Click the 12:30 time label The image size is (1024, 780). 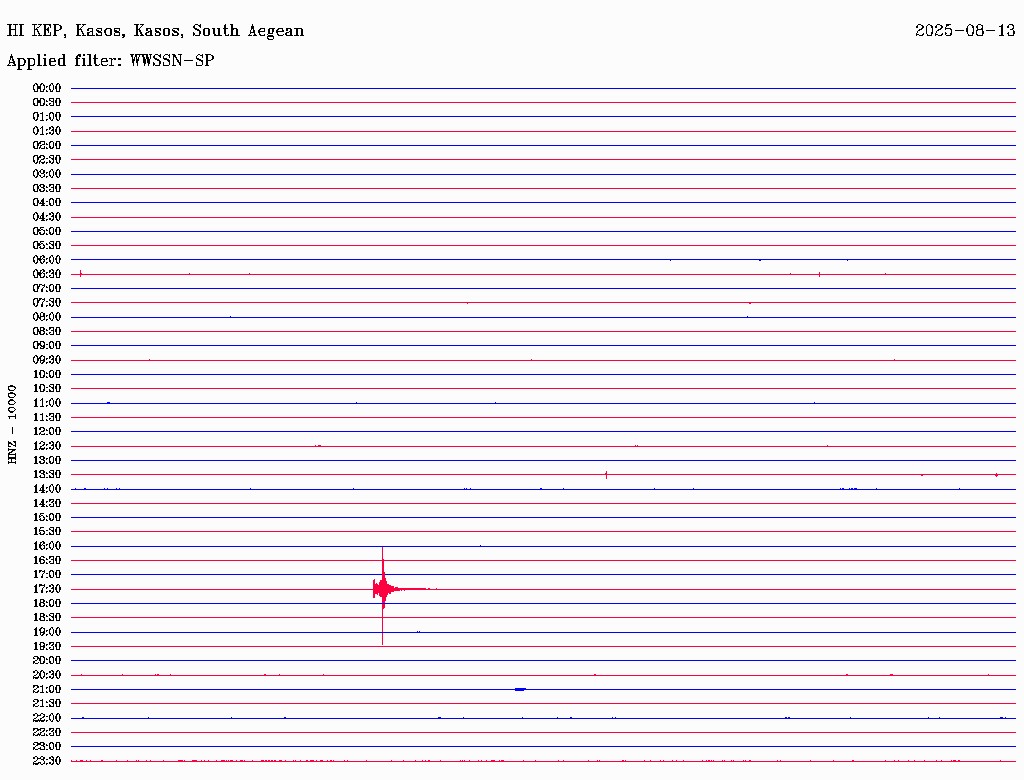coord(46,446)
